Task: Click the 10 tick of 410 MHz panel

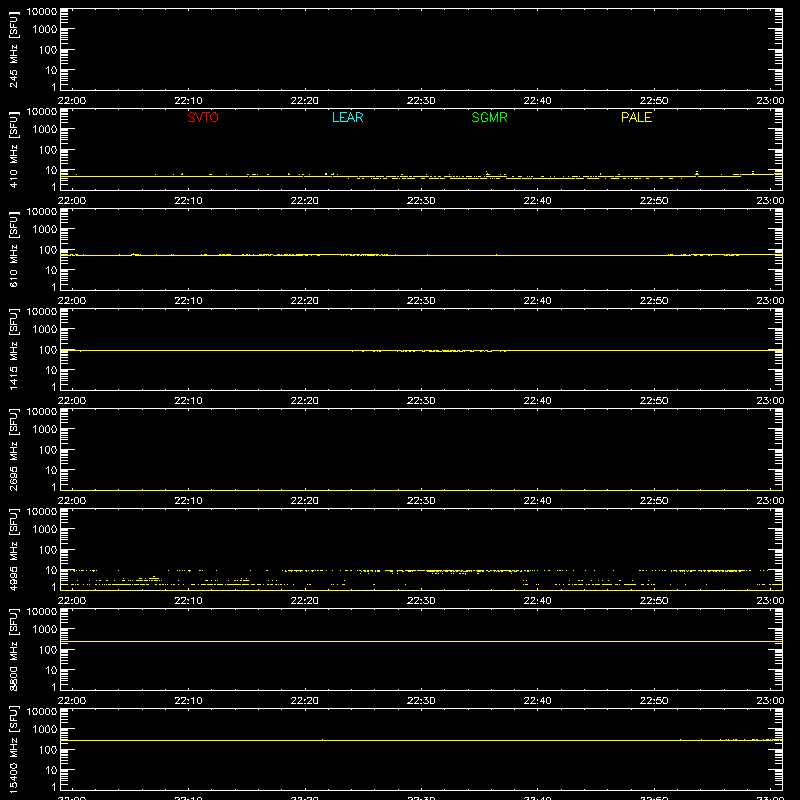Action: point(51,170)
